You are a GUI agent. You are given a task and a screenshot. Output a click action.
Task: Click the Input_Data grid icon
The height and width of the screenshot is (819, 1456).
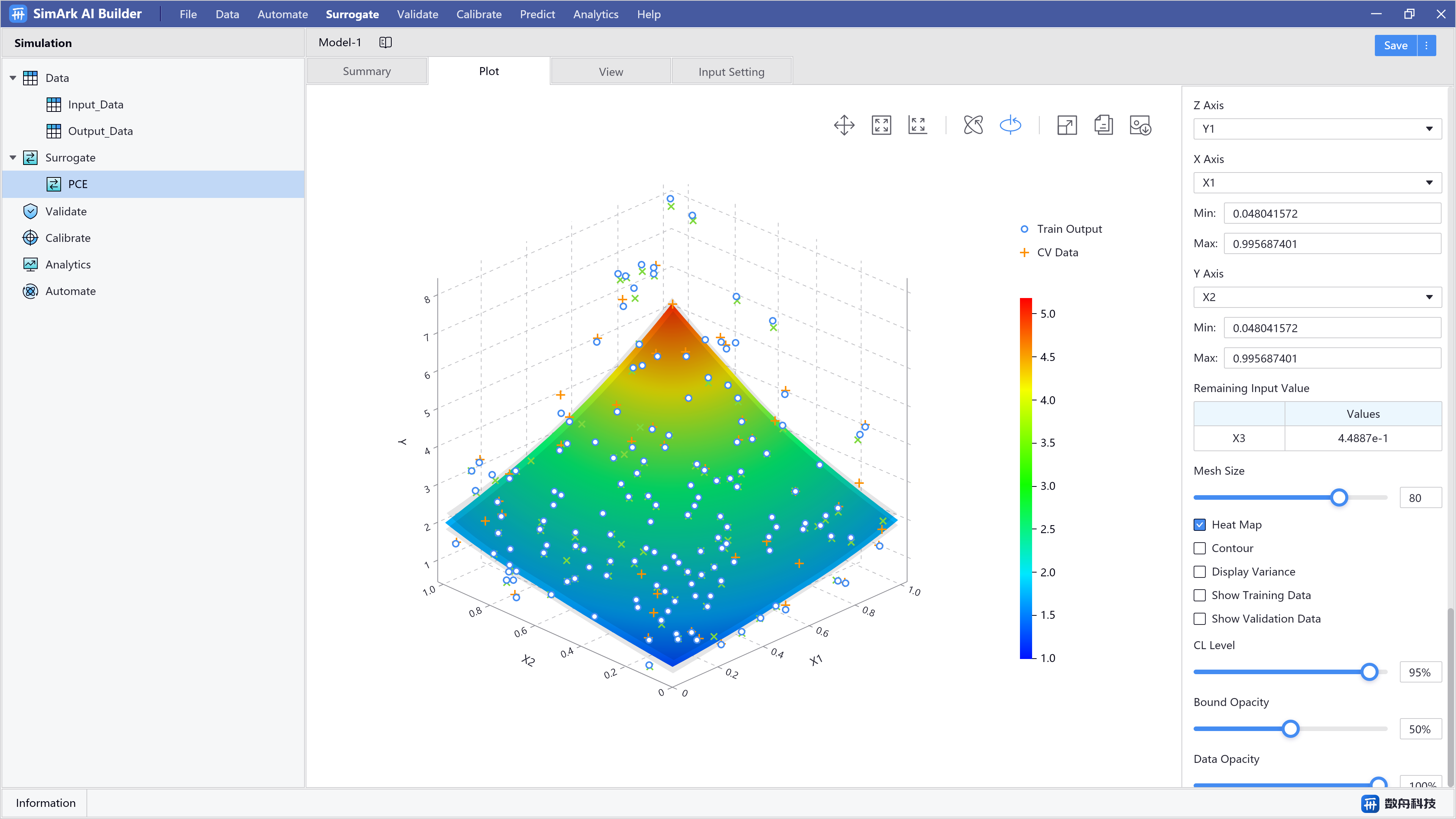pos(54,105)
